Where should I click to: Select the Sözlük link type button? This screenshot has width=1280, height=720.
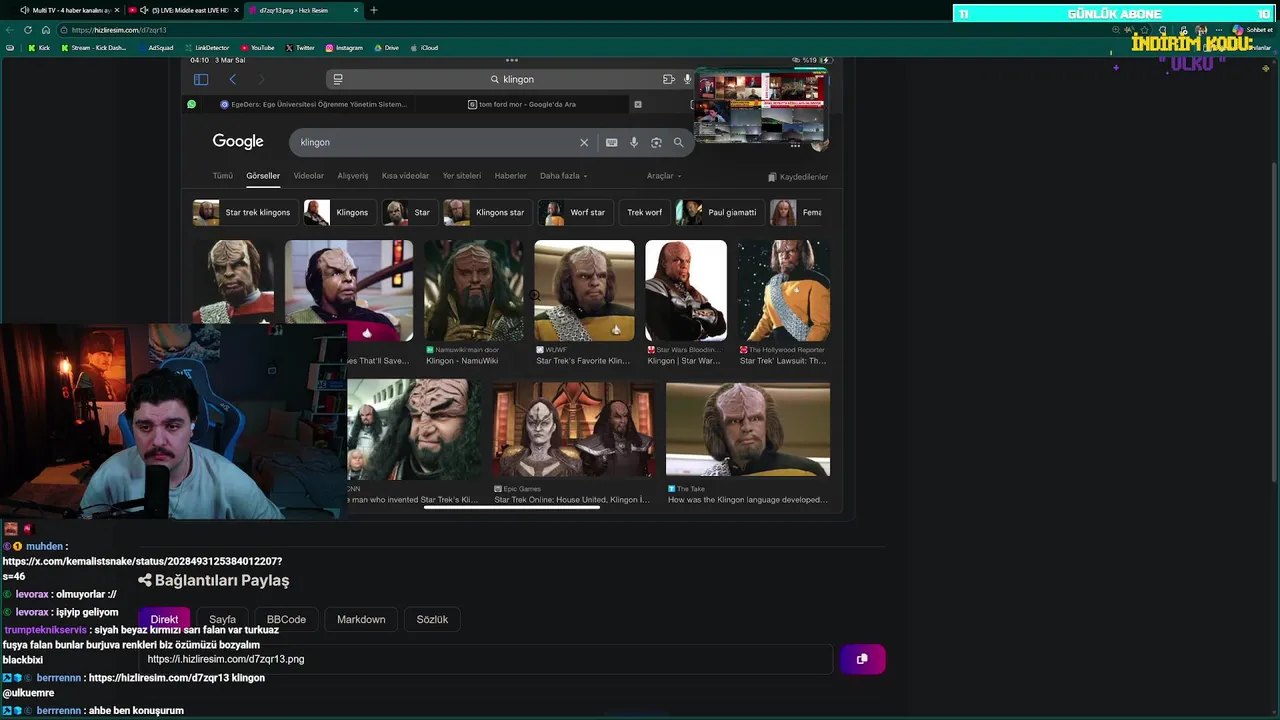tap(432, 620)
